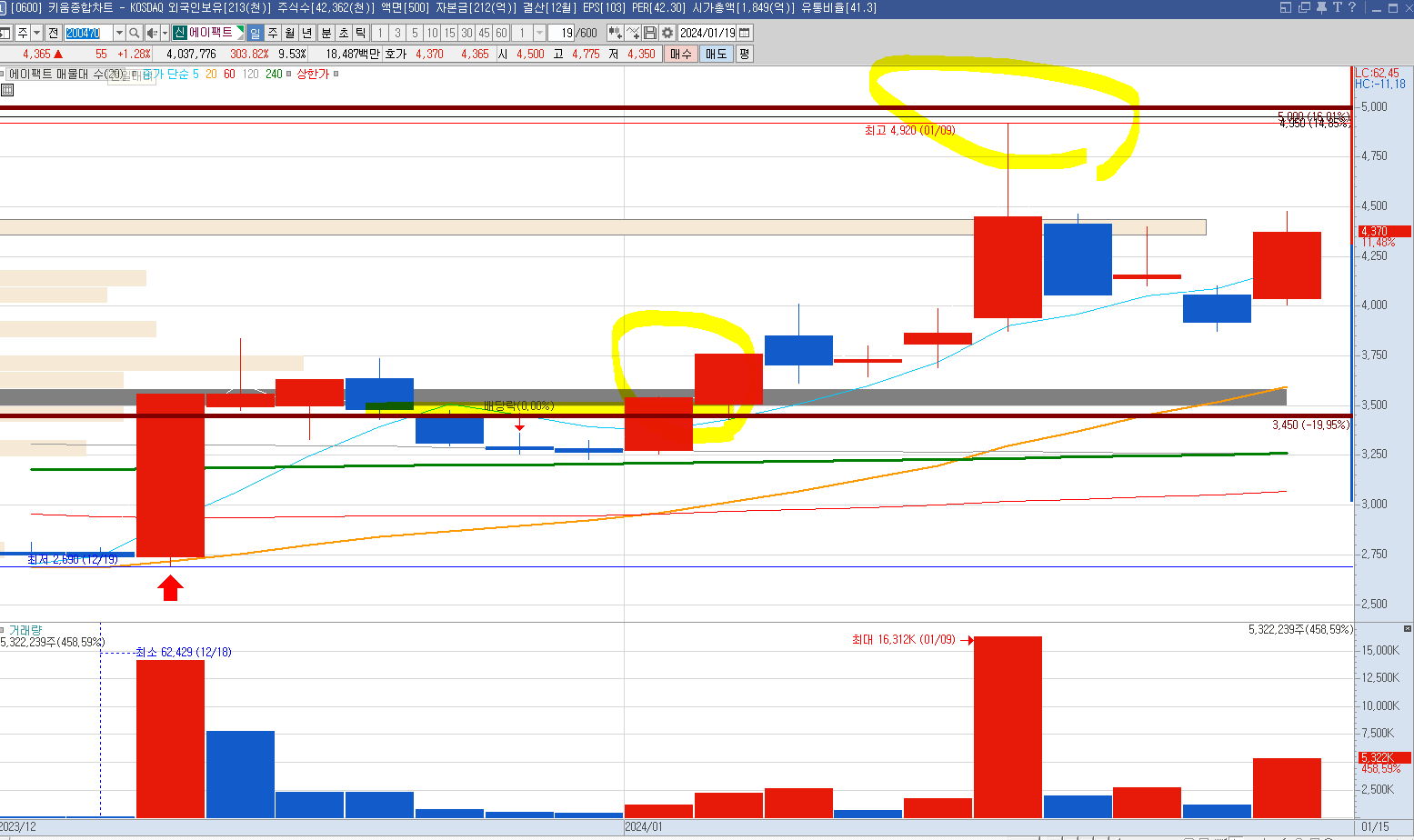Image resolution: width=1414 pixels, height=840 pixels.
Task: Click the stock code input 200470
Action: click(88, 33)
